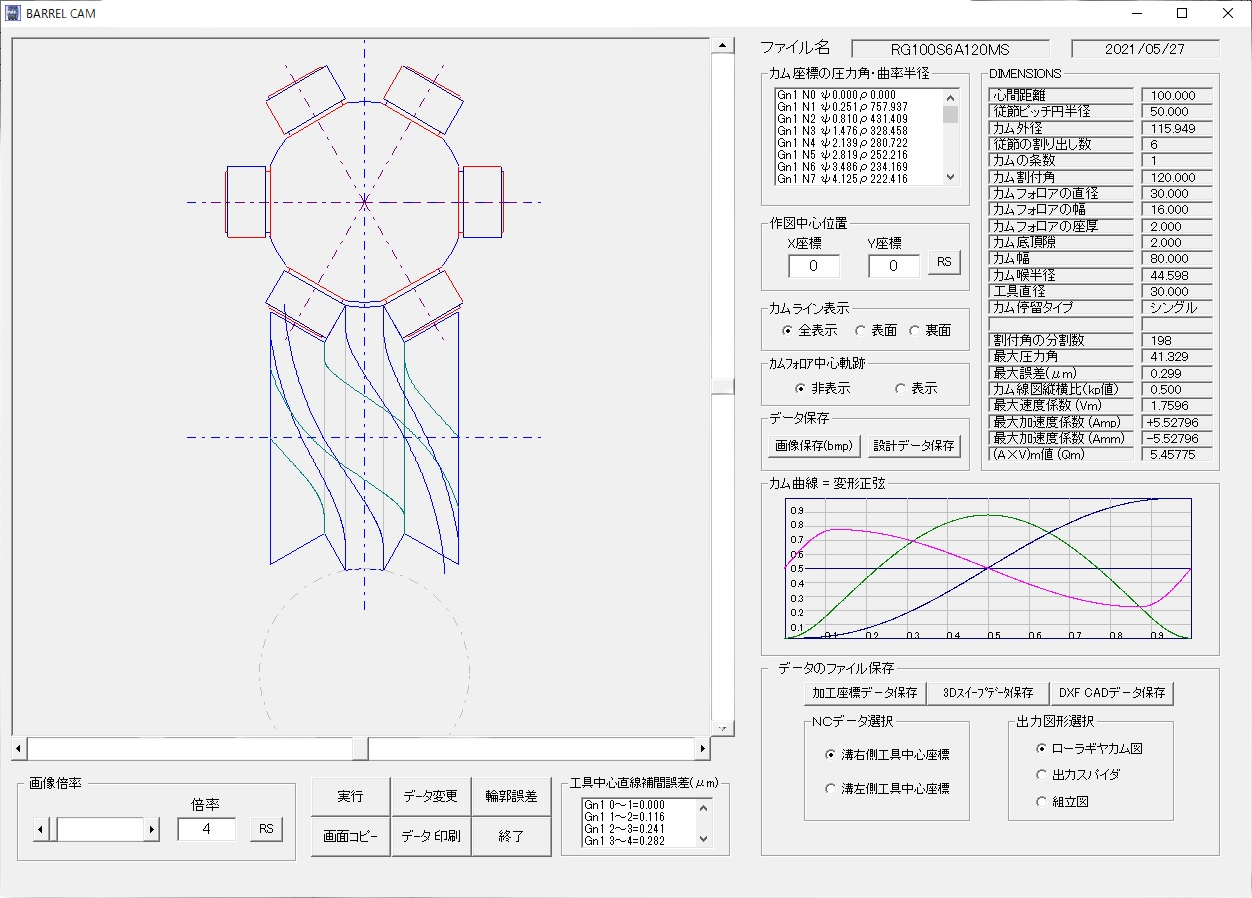
Task: Click the 終了 (Exit) button
Action: (511, 836)
